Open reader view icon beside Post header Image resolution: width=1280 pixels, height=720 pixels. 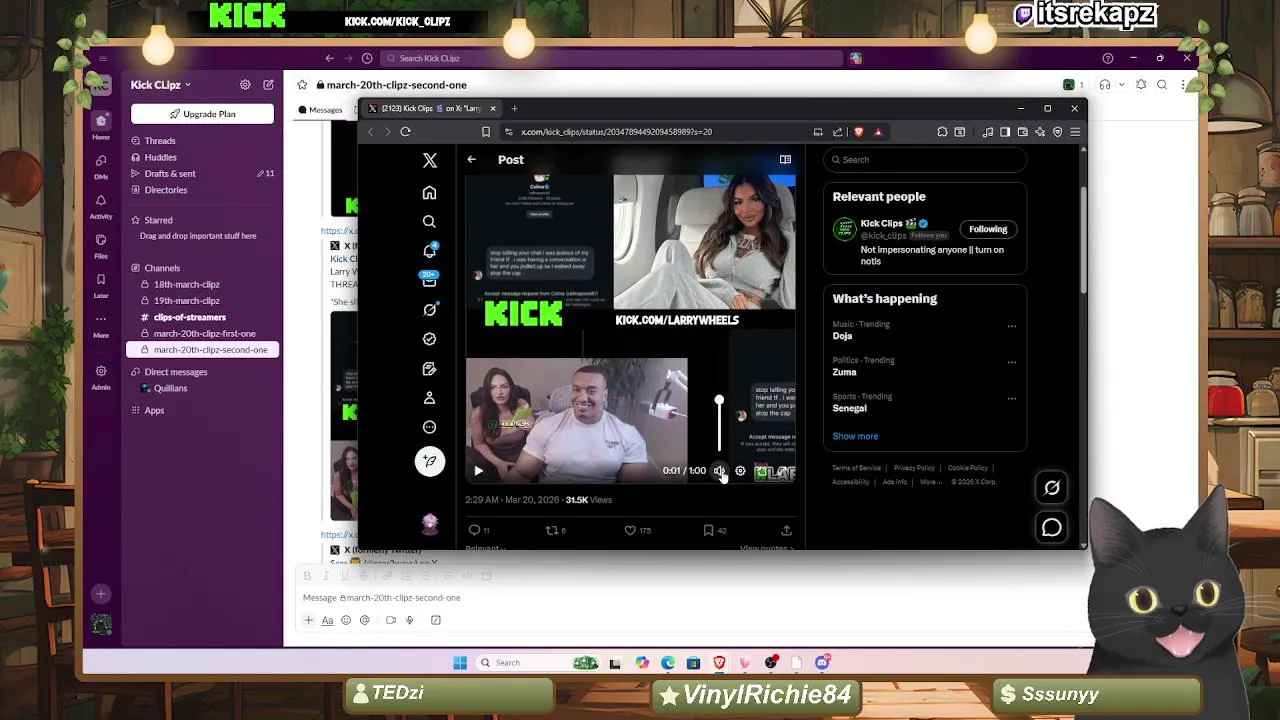[x=785, y=159]
